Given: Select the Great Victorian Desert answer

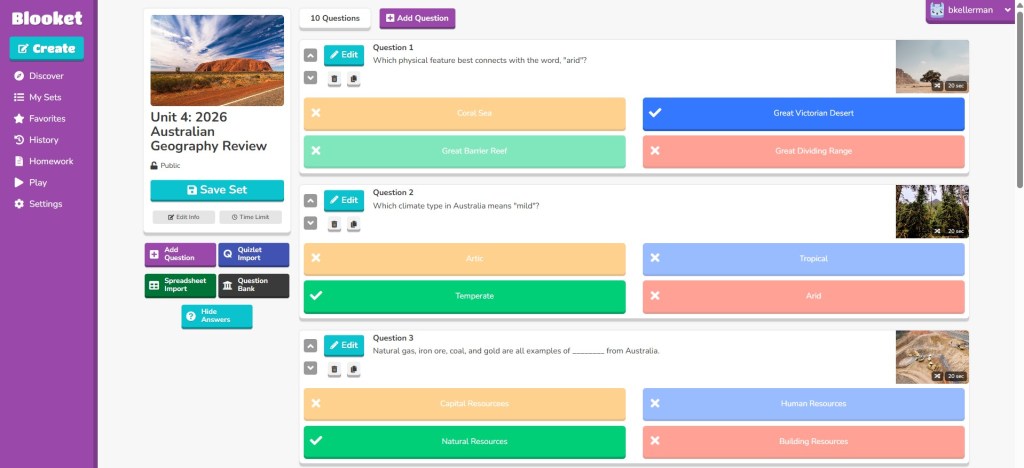Looking at the screenshot, I should pos(803,114).
